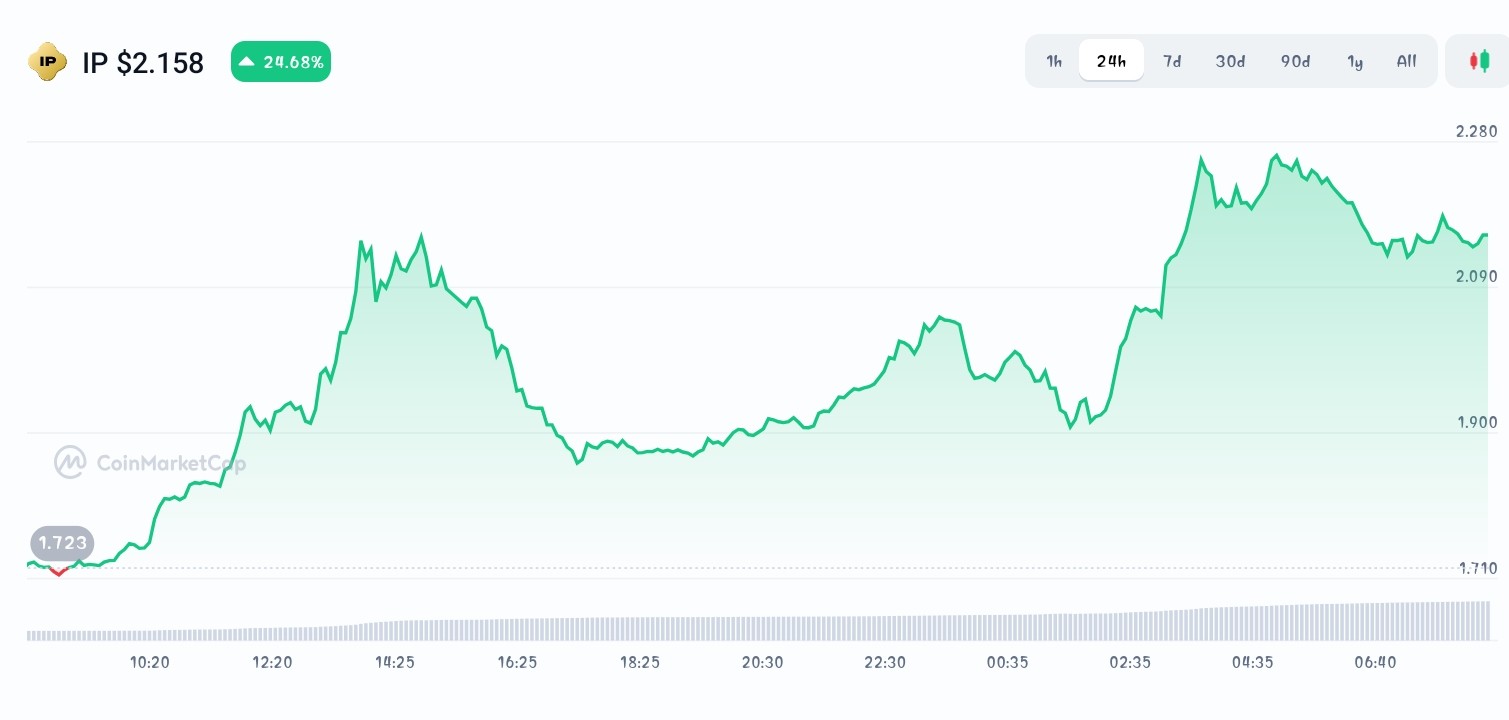Select the 24h timeframe tab
1509x720 pixels.
pos(1111,61)
